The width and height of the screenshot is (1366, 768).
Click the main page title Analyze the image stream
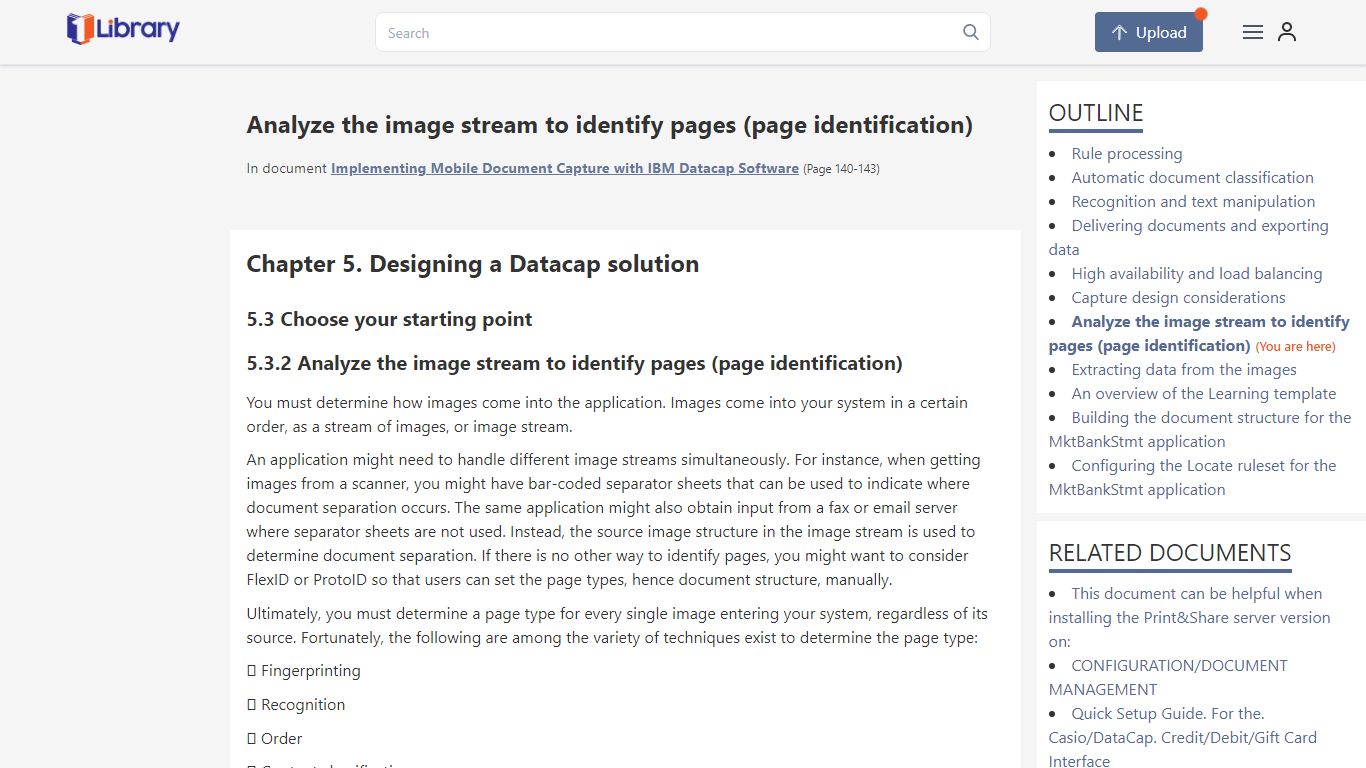tap(609, 125)
